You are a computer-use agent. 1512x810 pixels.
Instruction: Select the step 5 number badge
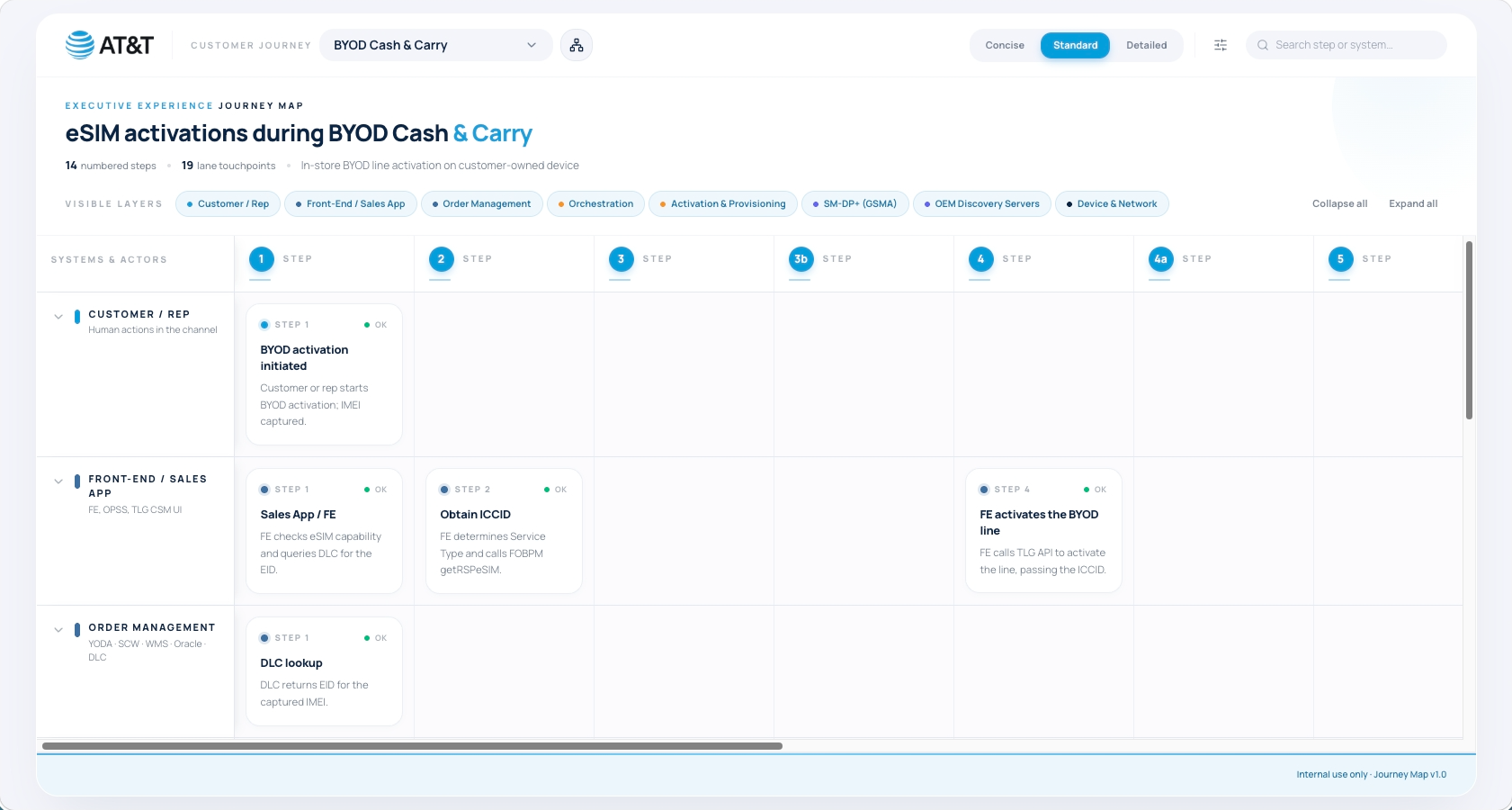click(x=1340, y=259)
